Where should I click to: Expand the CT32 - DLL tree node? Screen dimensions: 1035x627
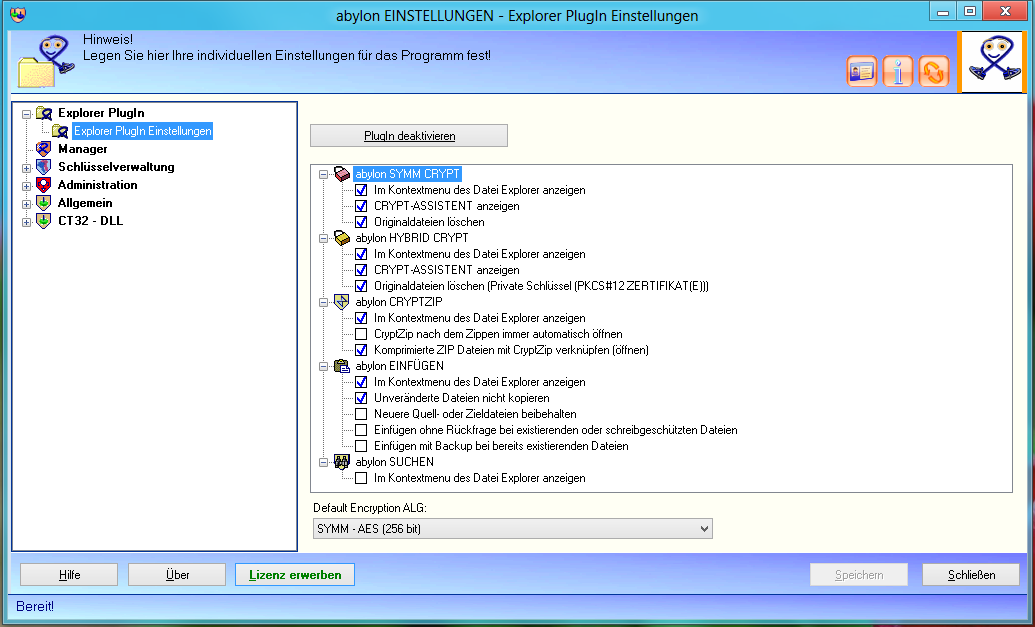[26, 222]
